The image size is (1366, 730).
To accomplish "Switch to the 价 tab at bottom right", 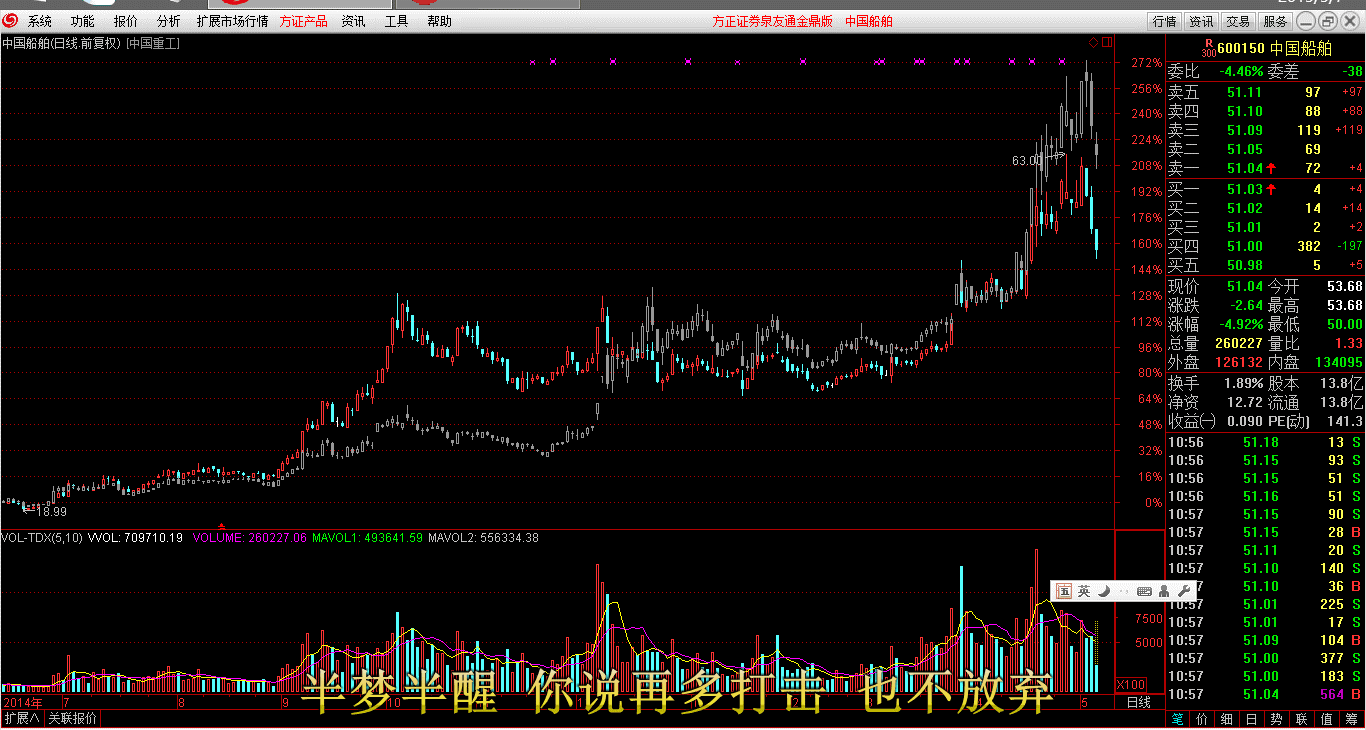I will (x=1201, y=719).
